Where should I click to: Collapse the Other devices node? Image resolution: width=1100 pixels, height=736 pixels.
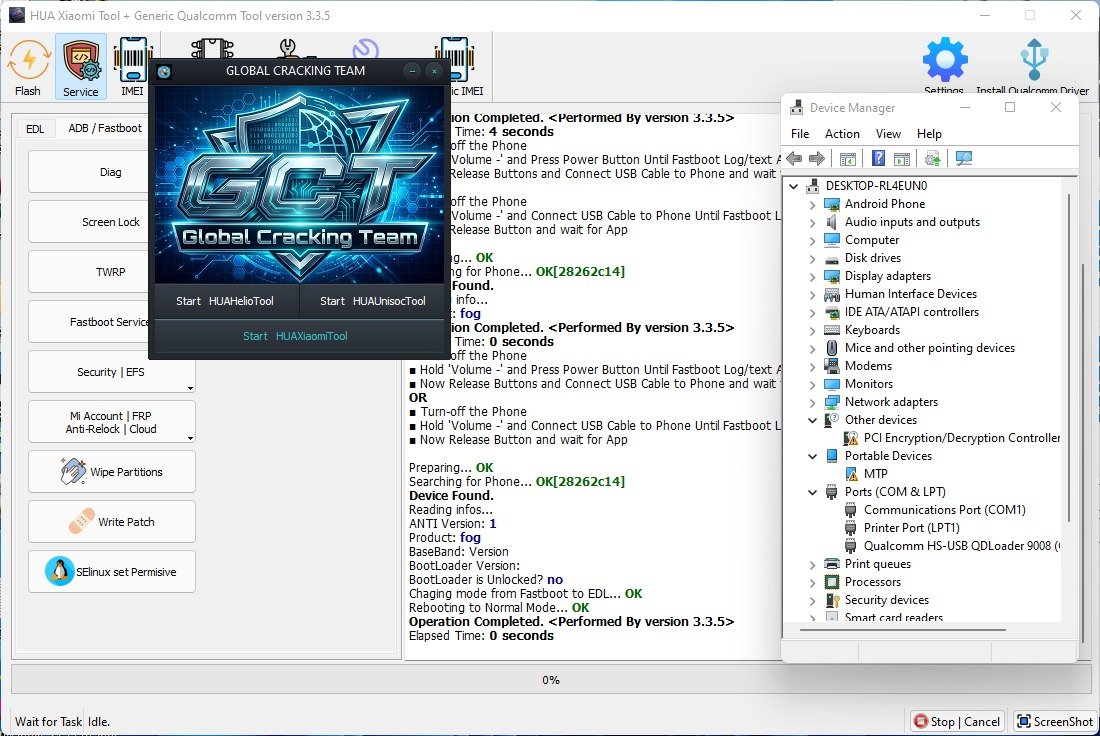[812, 420]
